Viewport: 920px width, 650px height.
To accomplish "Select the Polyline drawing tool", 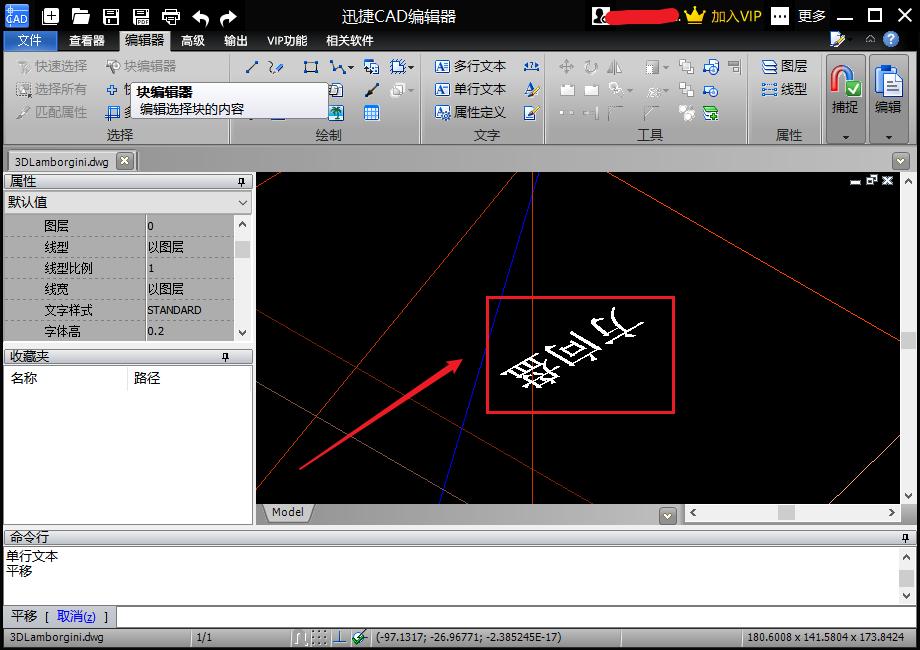I will click(x=337, y=67).
